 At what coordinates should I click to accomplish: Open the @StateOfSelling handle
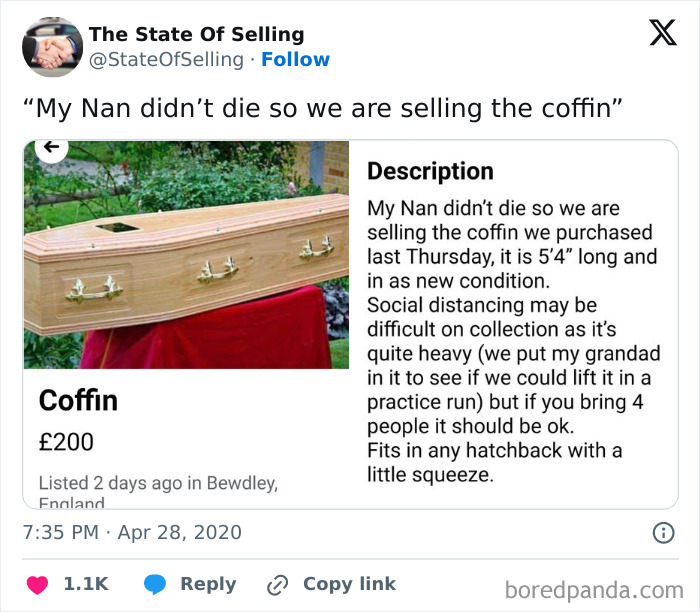tap(166, 60)
